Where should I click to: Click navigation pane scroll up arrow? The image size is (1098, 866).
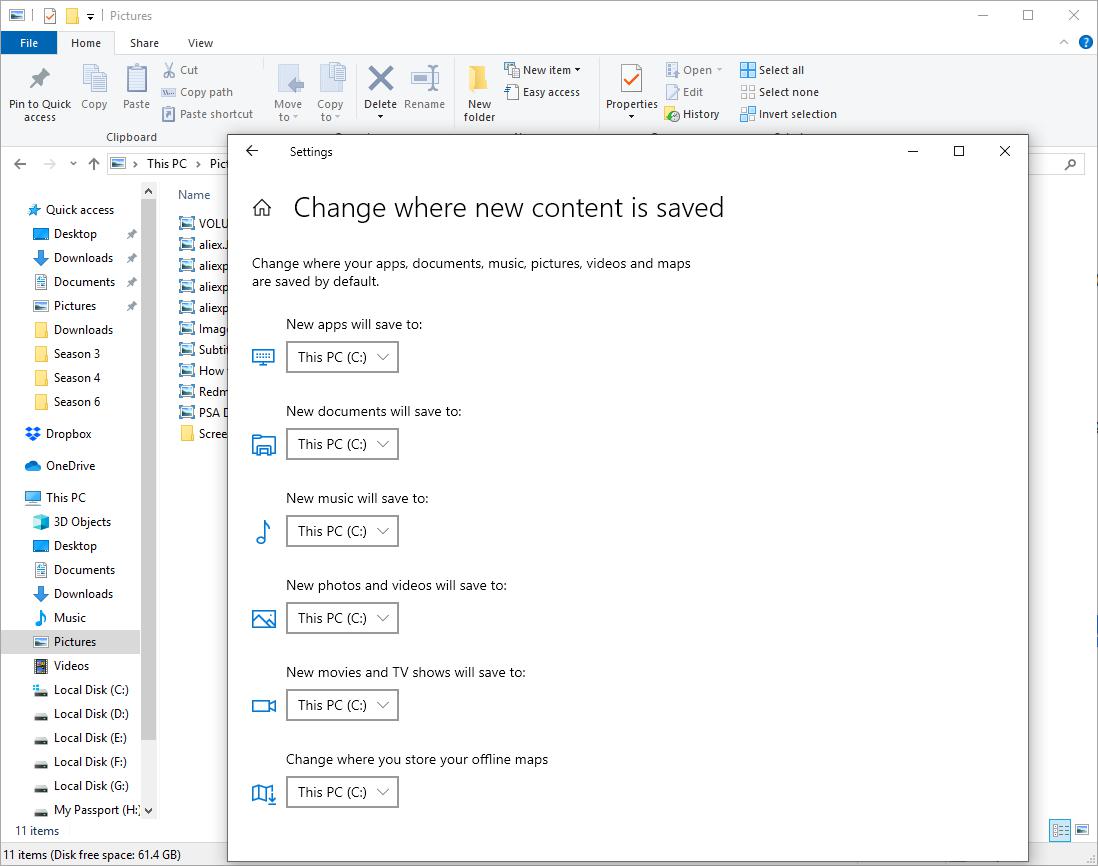click(148, 191)
